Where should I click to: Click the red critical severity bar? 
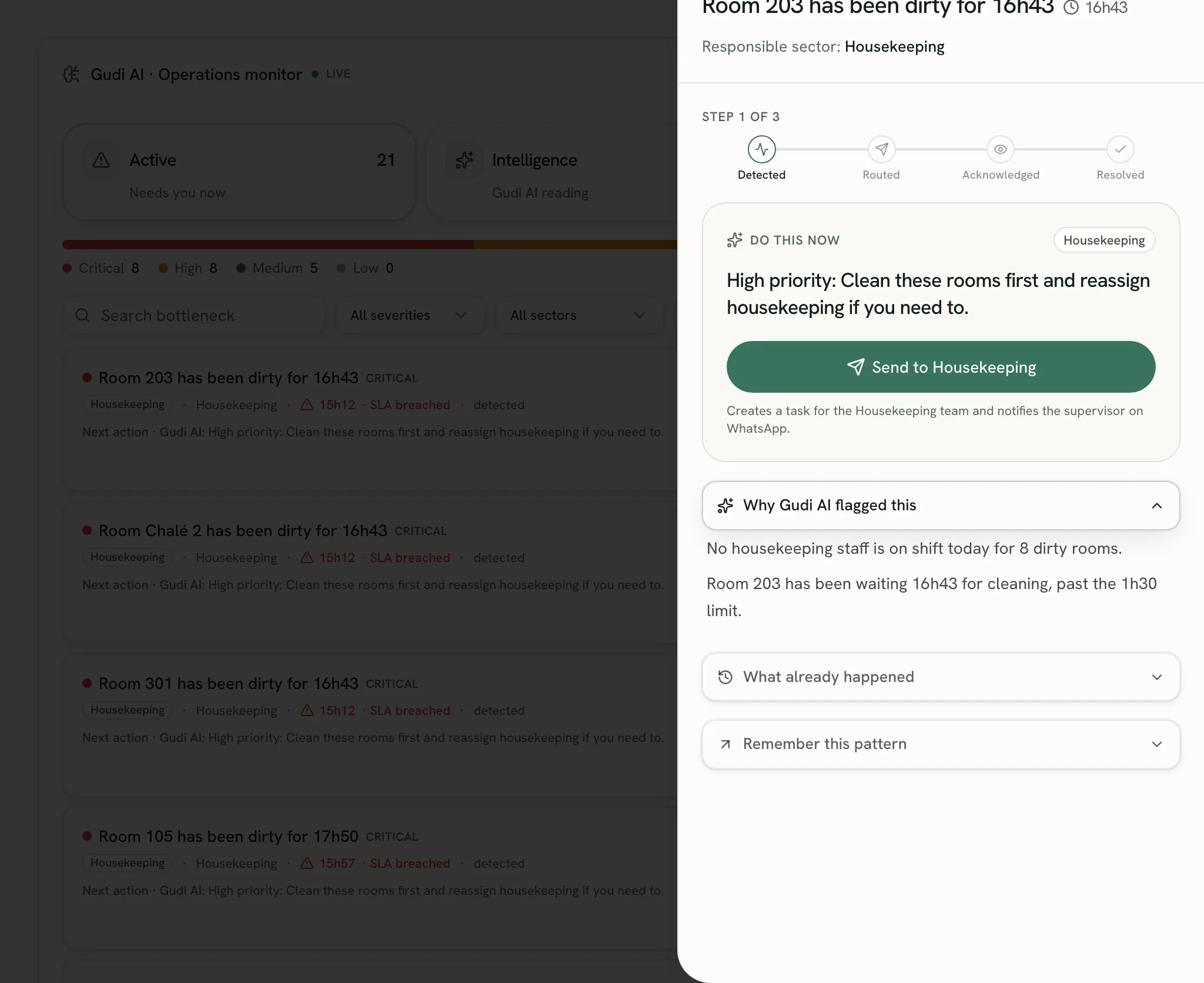[x=268, y=245]
